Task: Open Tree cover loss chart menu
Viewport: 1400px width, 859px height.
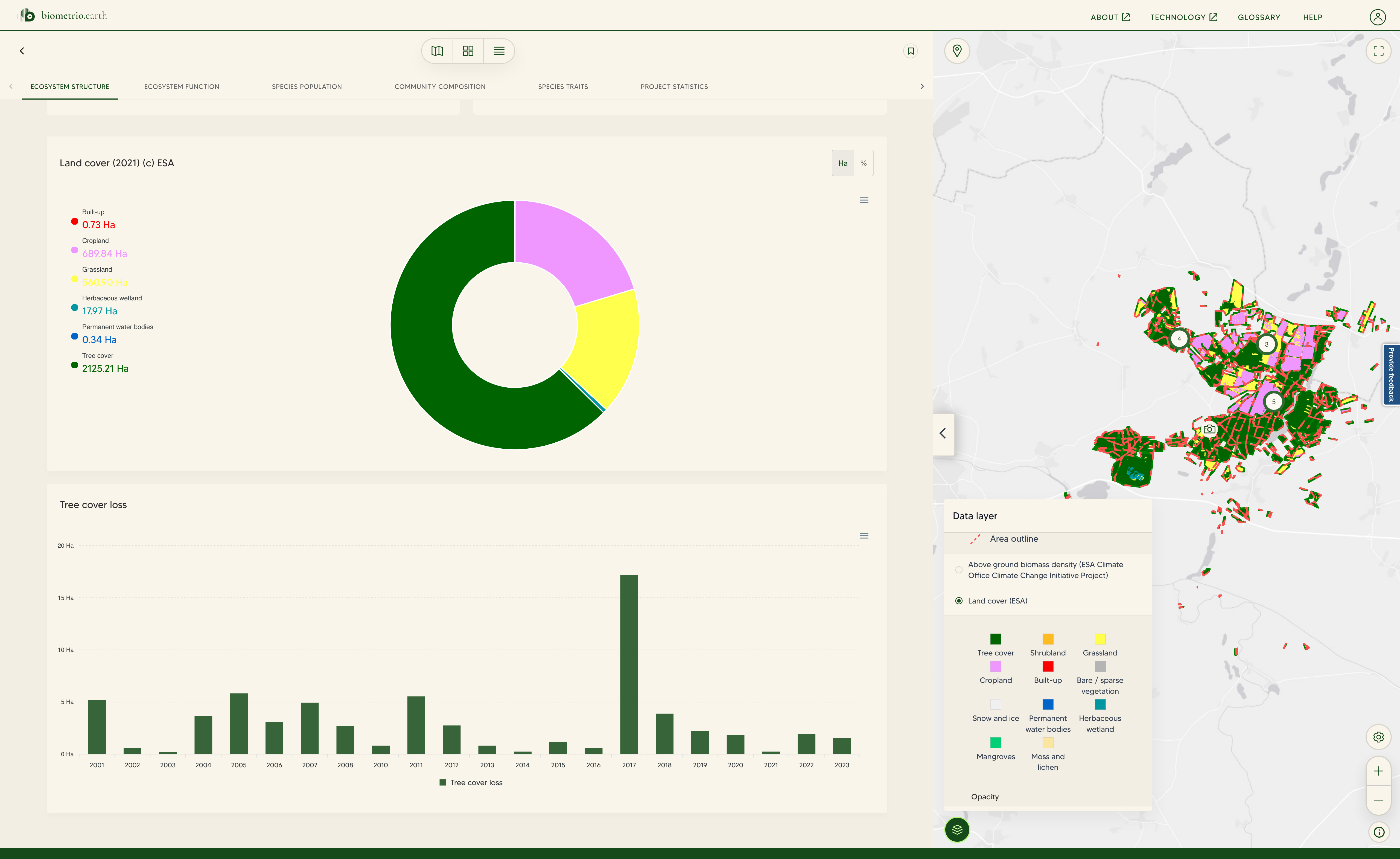Action: coord(864,536)
